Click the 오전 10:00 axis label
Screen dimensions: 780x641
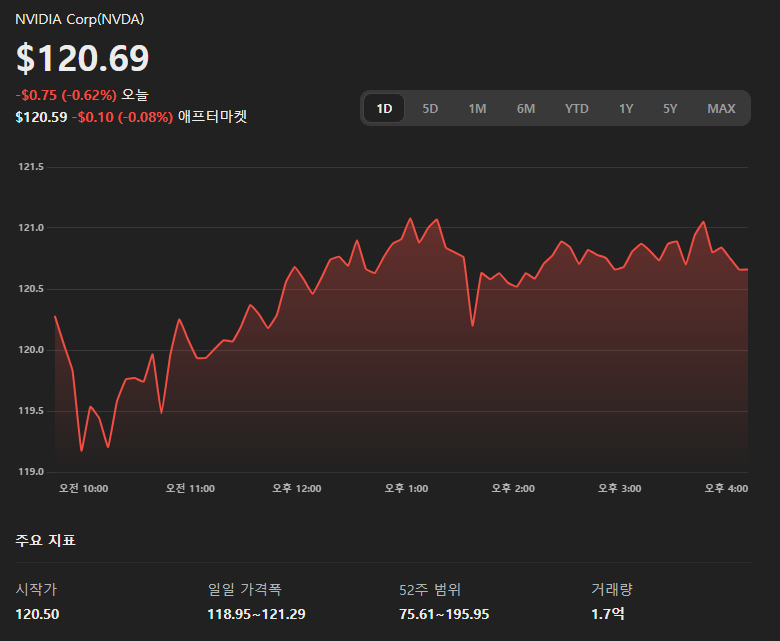[84, 489]
